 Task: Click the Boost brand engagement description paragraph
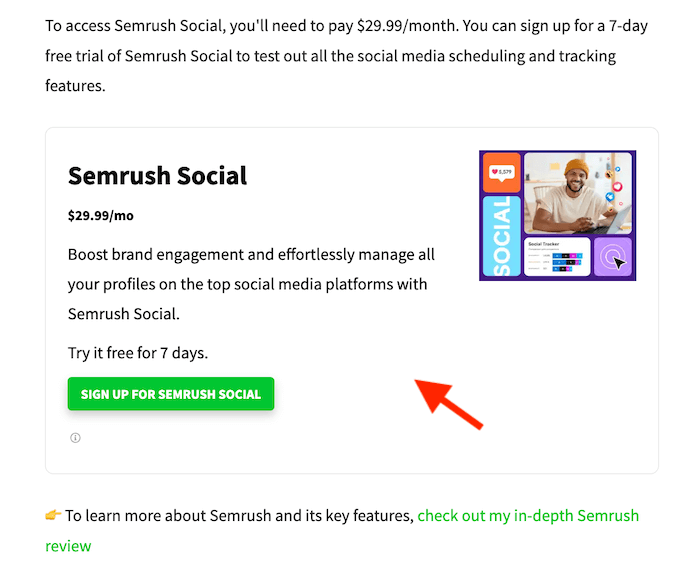click(x=251, y=284)
